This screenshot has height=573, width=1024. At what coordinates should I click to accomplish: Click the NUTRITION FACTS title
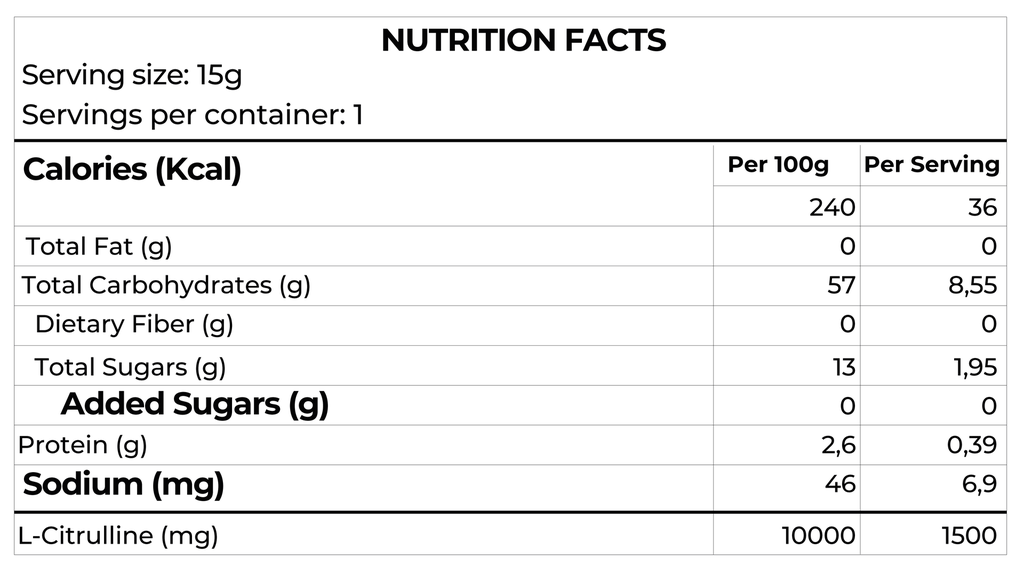click(523, 40)
